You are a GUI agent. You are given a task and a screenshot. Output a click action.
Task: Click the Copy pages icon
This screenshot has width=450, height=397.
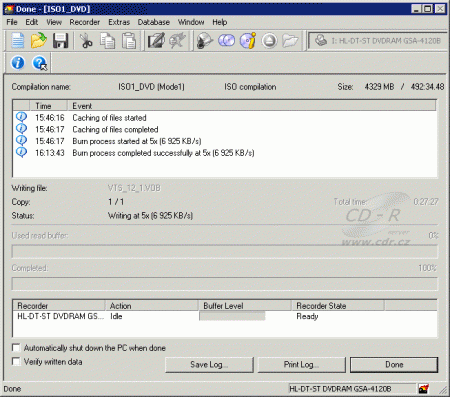click(x=107, y=41)
